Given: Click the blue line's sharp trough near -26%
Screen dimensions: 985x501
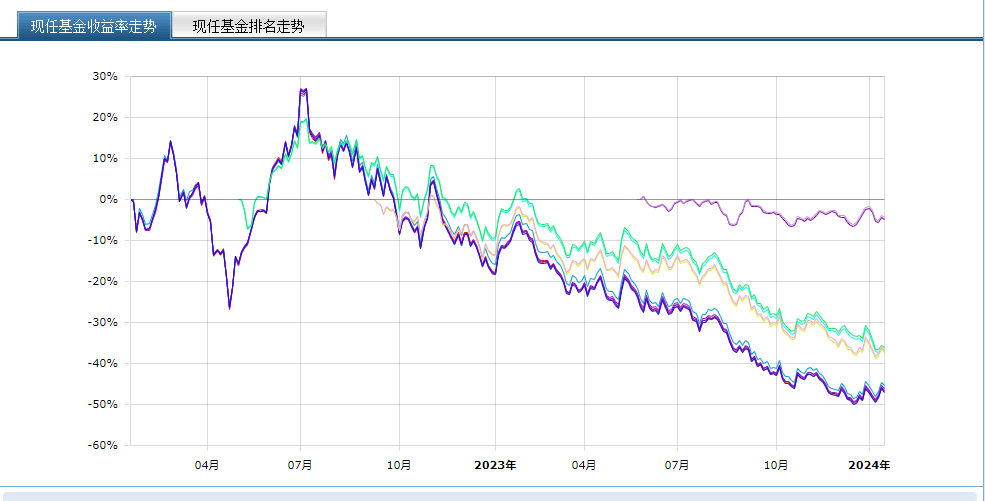Looking at the screenshot, I should [229, 308].
